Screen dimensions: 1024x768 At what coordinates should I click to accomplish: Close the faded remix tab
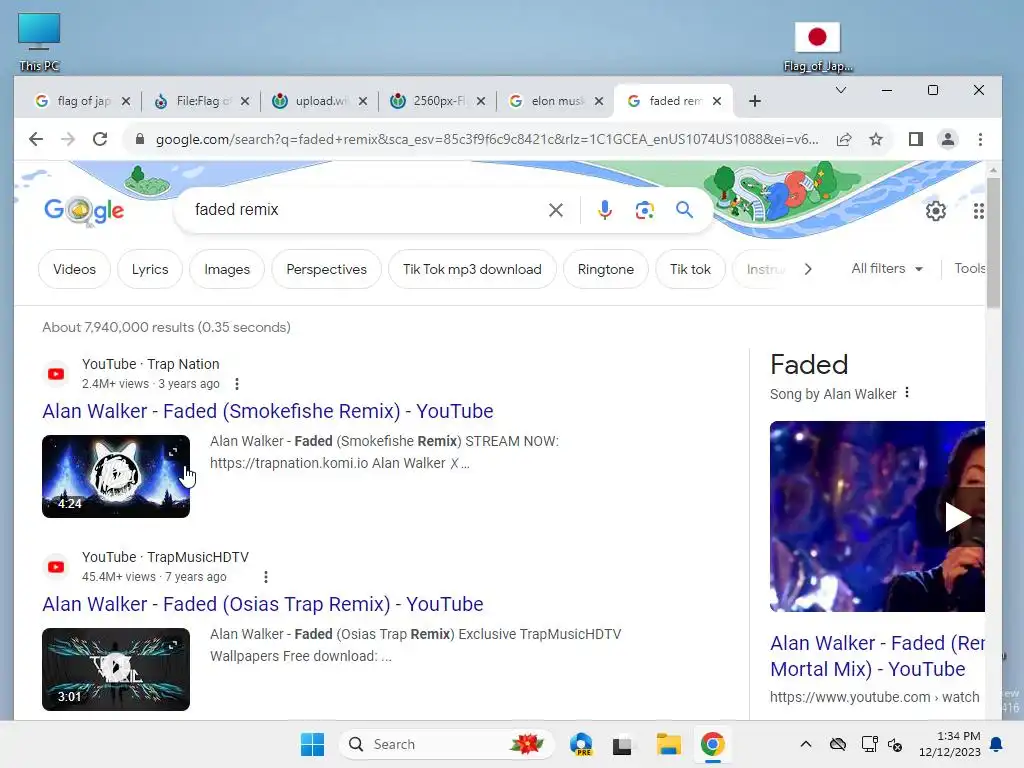click(717, 101)
